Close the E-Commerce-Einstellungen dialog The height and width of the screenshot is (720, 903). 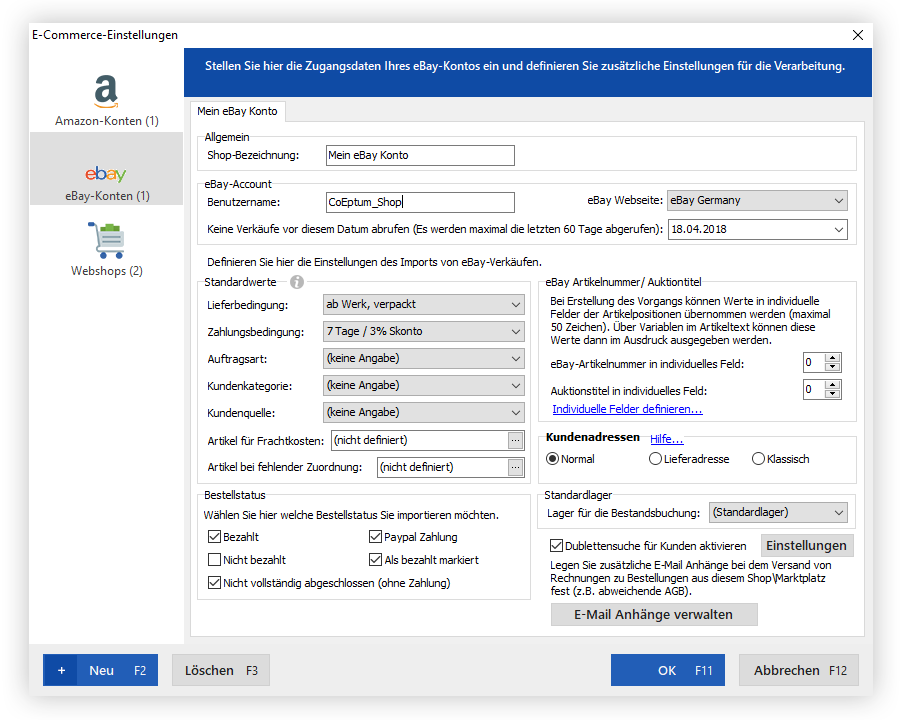coord(858,35)
